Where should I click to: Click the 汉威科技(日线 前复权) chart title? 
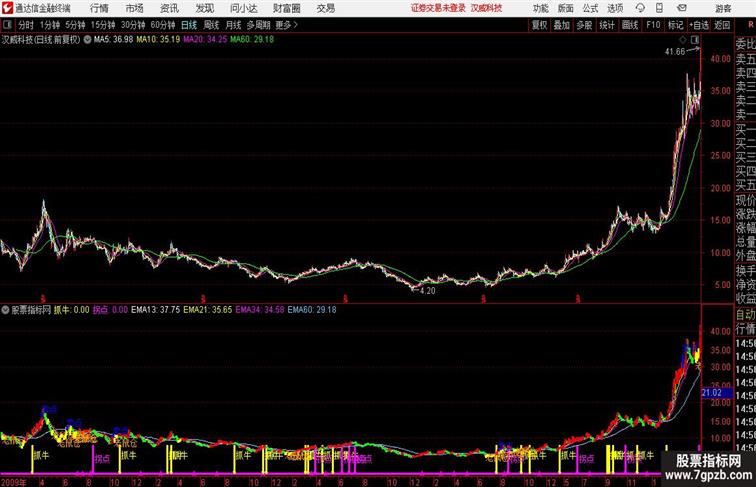(x=41, y=40)
